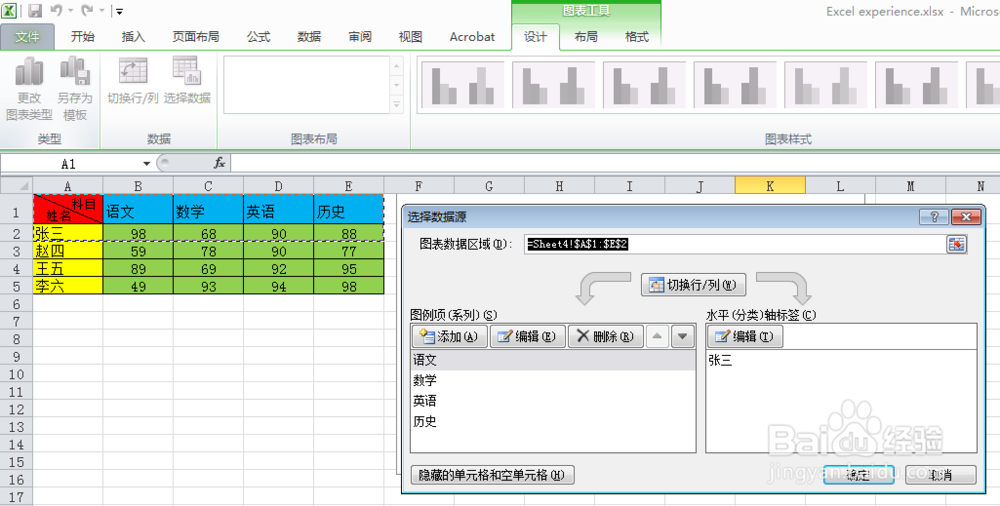Viewport: 1000px width, 506px height.
Task: Click the 编辑 series button under 图例项
Action: pos(527,336)
